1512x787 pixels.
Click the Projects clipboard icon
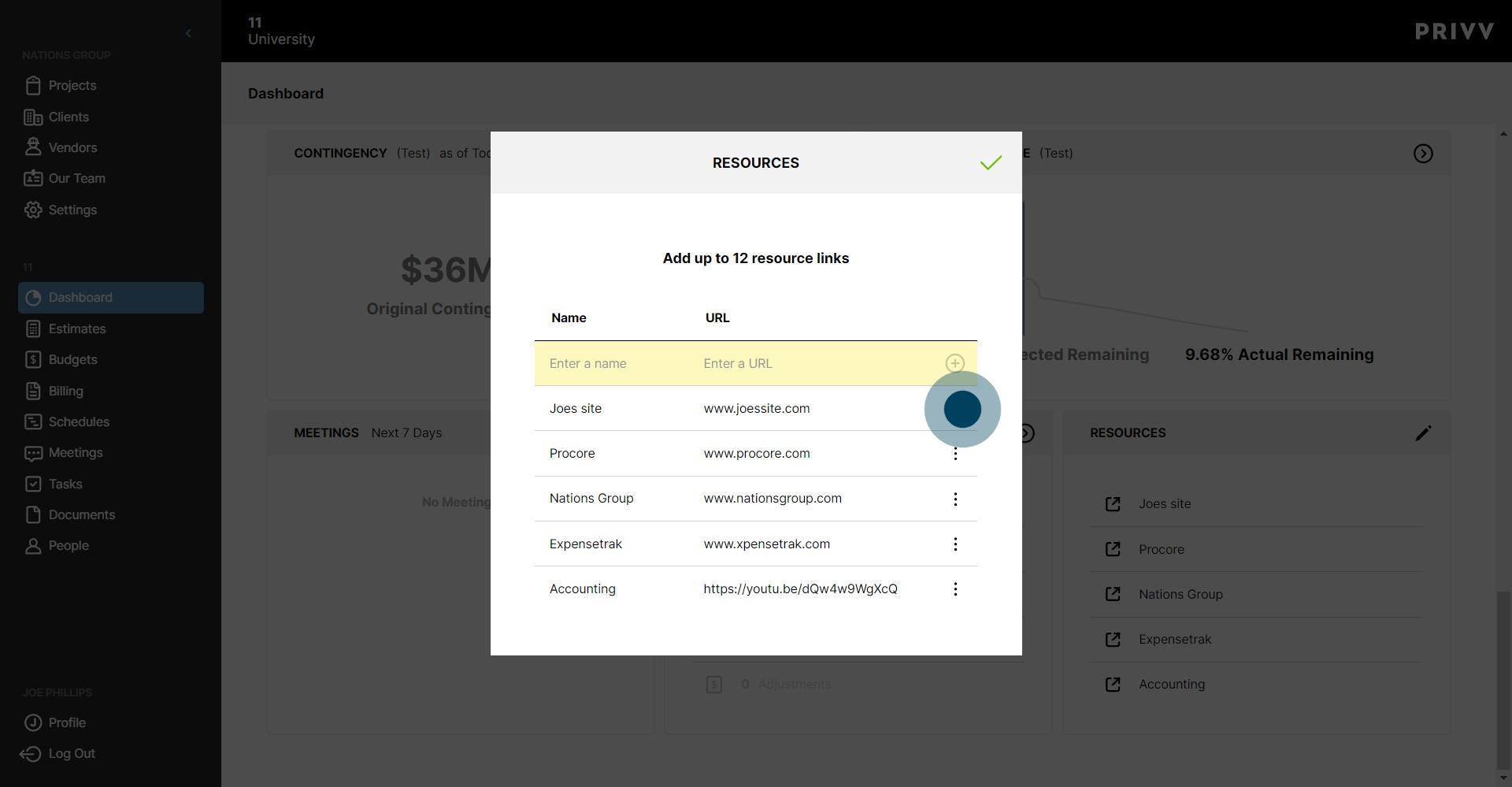(33, 85)
